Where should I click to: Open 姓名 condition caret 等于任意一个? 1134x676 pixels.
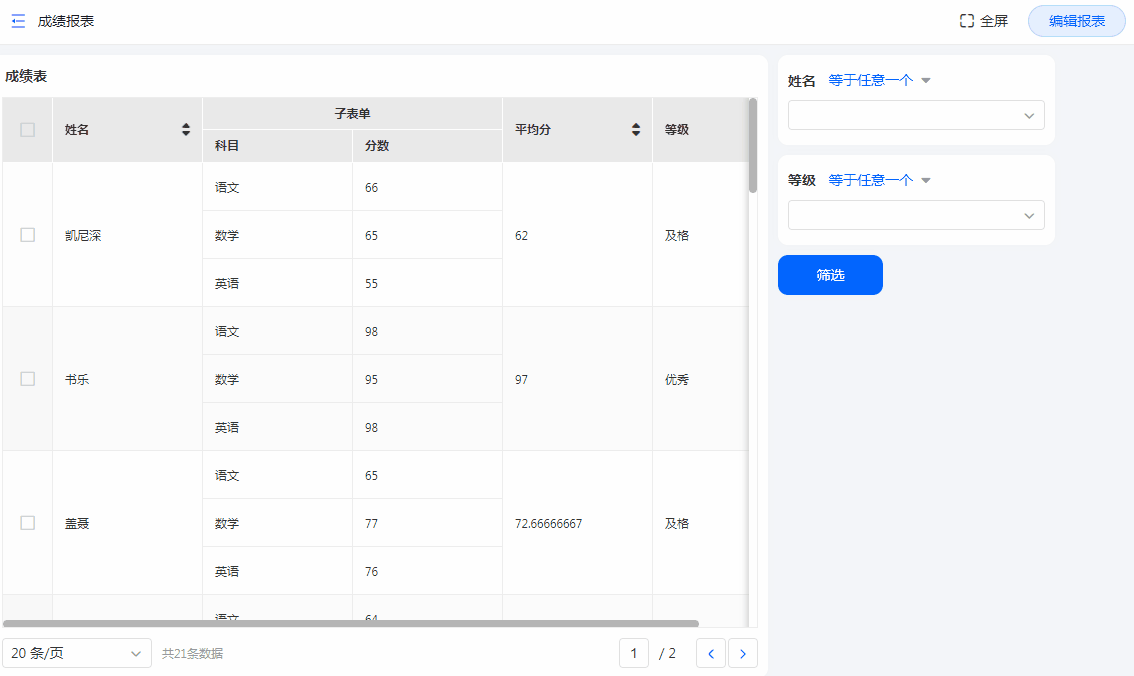926,81
